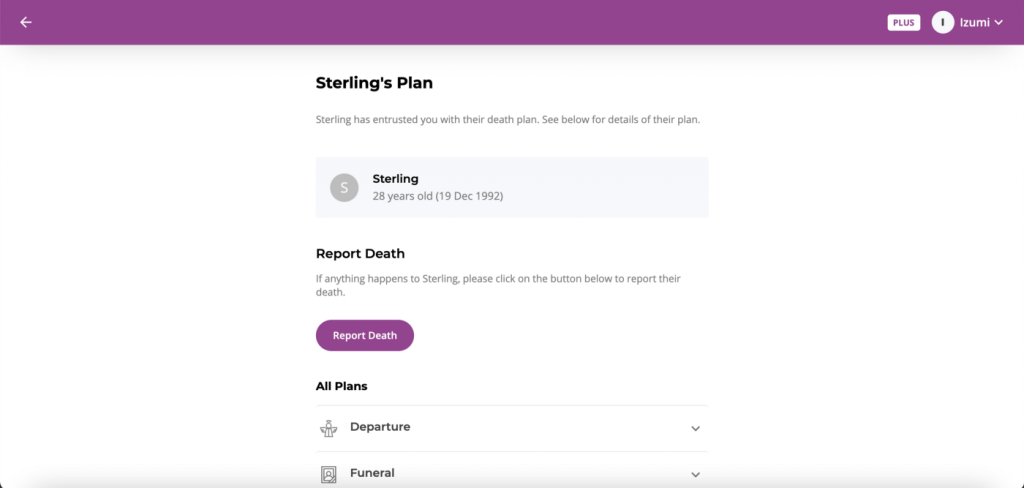Image resolution: width=1024 pixels, height=488 pixels.
Task: Click the Report Death section heading
Action: coord(360,253)
